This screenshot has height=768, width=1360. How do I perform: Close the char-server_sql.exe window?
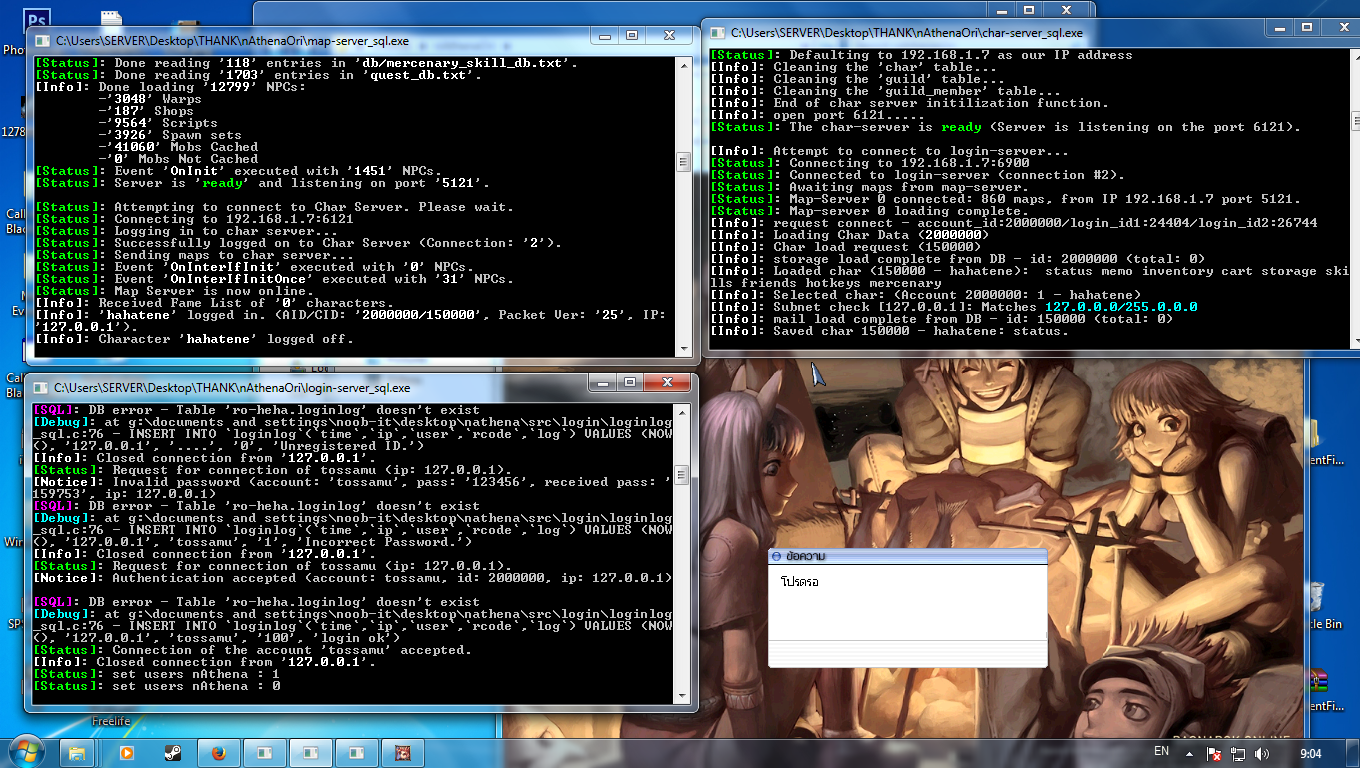1341,27
